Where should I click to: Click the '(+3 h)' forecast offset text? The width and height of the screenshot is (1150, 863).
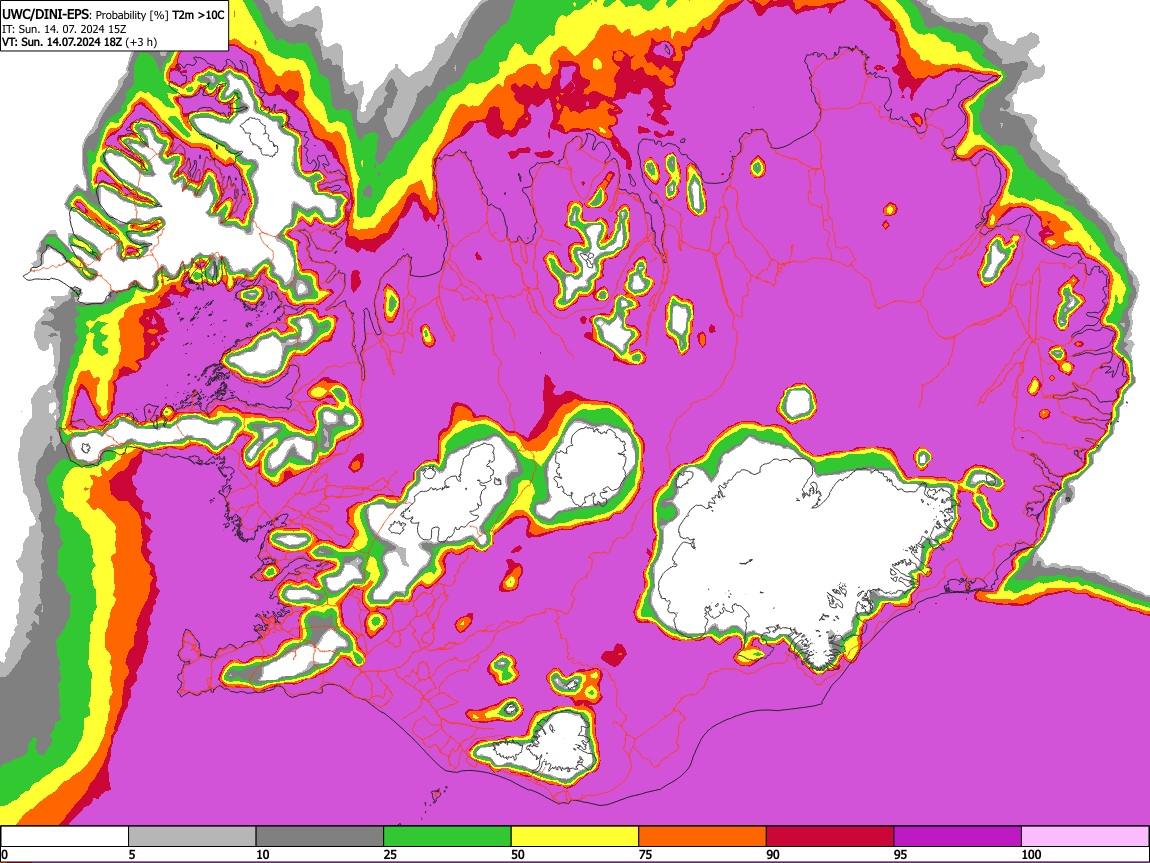tap(141, 43)
